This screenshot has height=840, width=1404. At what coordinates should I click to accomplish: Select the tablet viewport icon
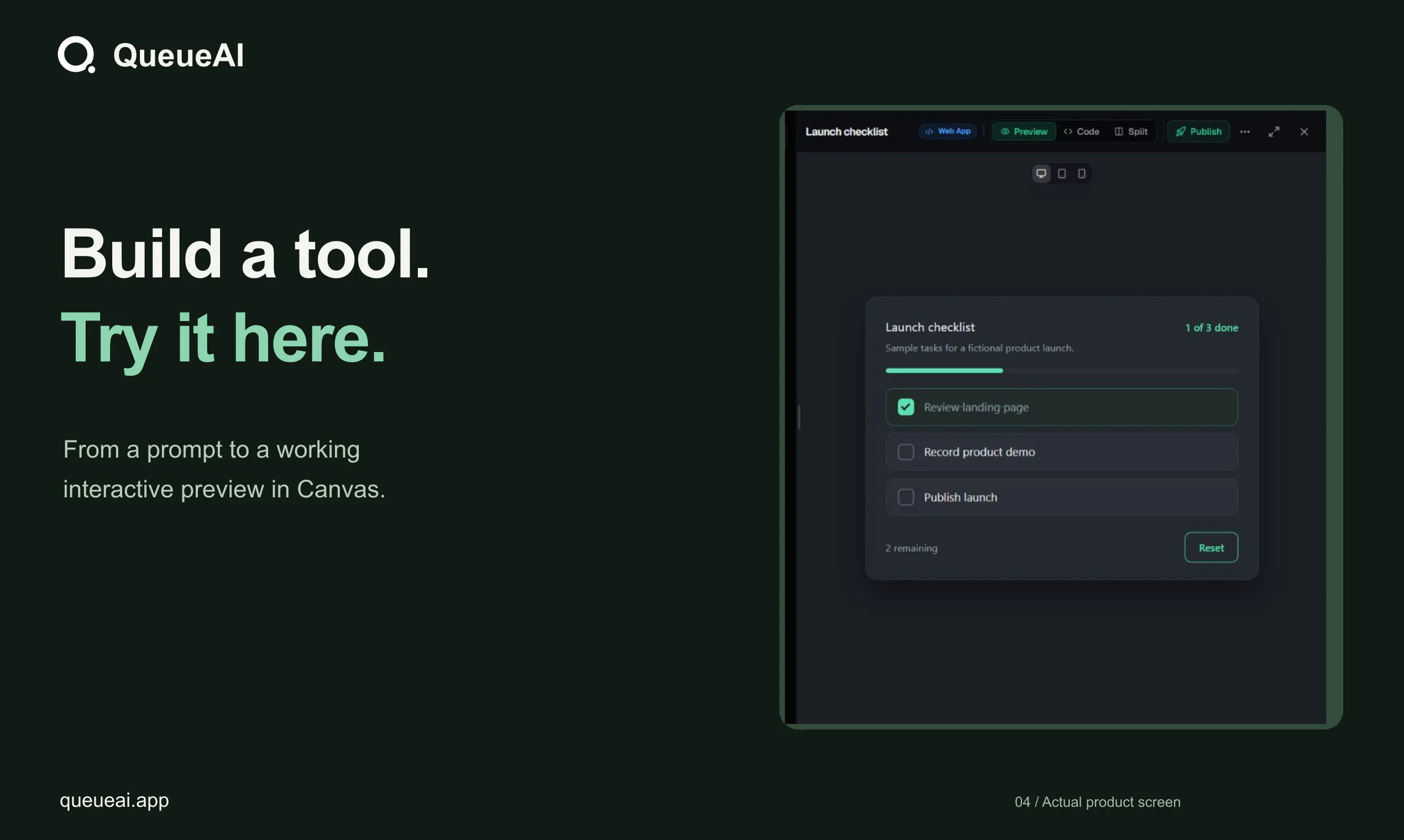[1062, 173]
